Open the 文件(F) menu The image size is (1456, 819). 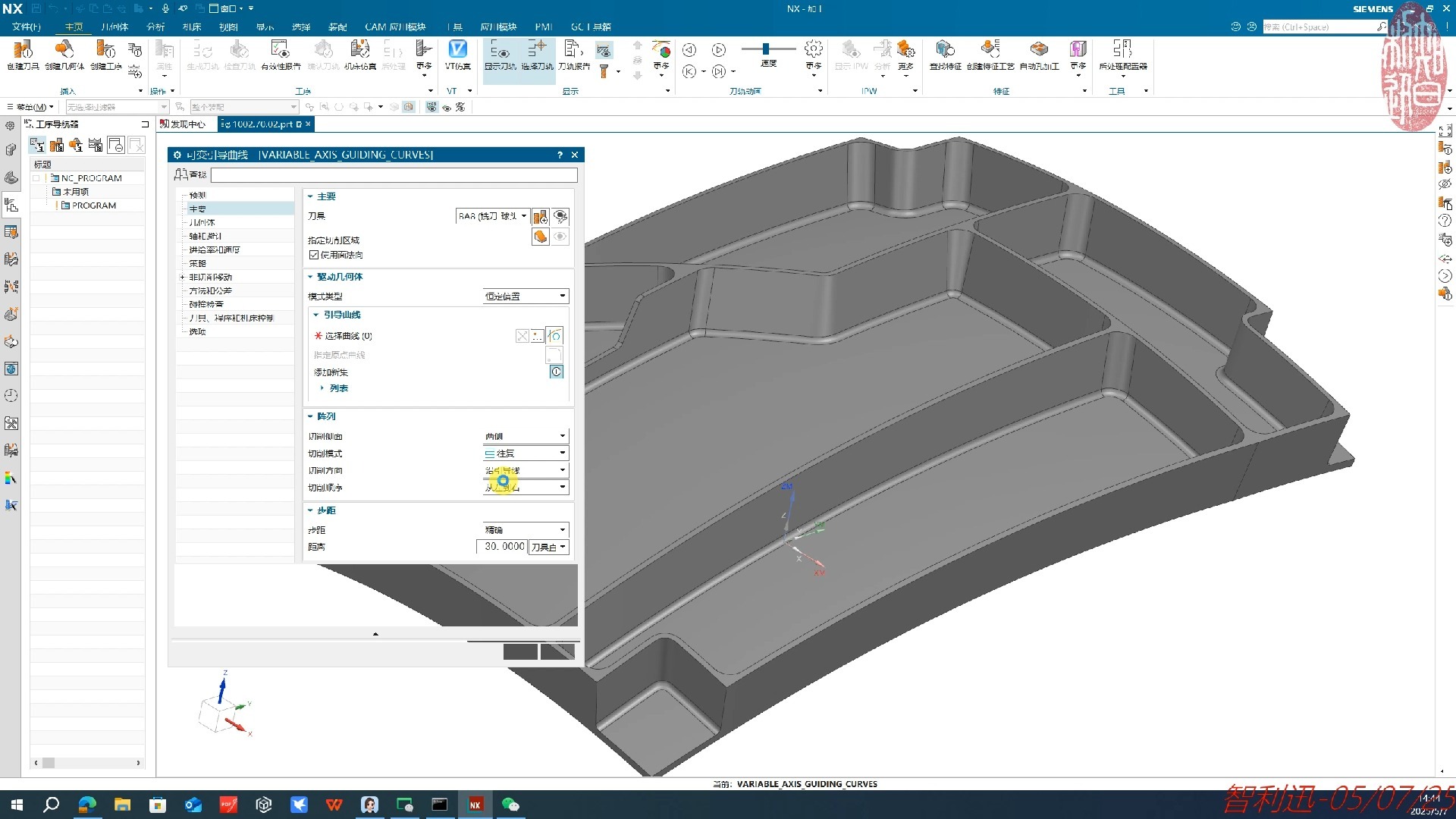click(27, 27)
